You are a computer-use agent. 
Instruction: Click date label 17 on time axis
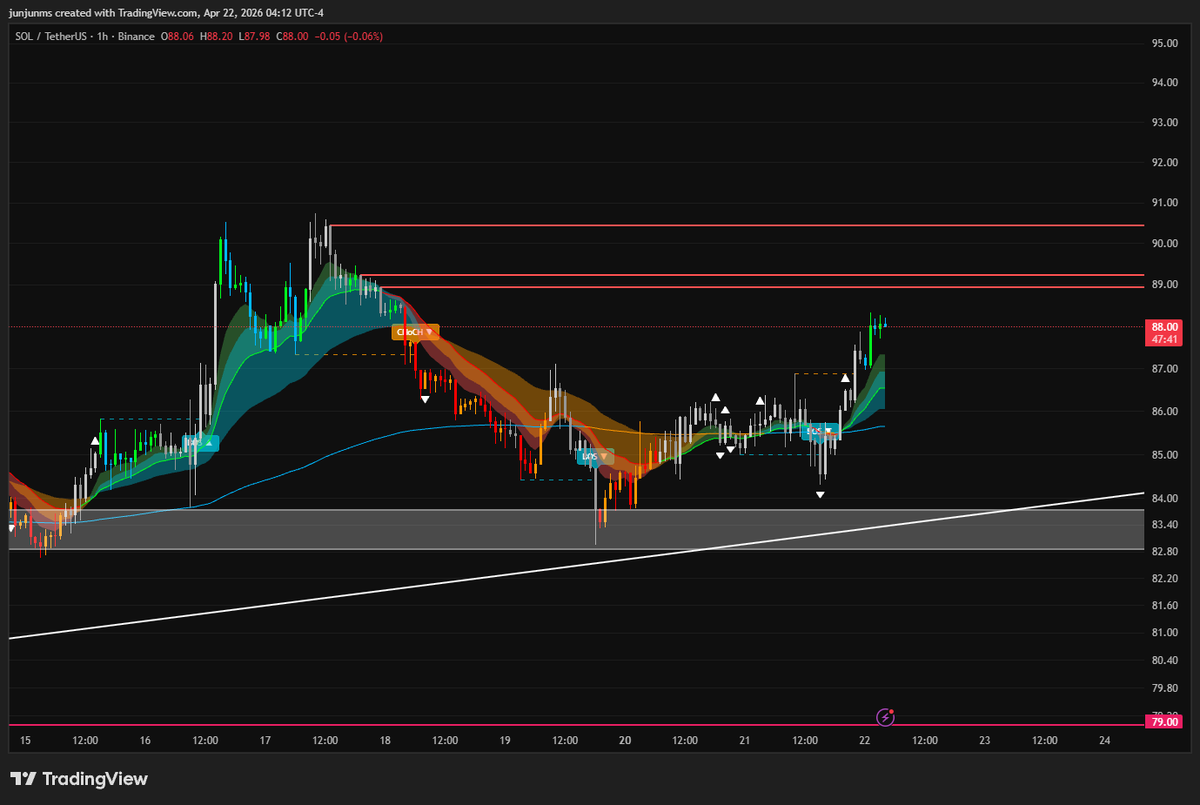pos(265,741)
